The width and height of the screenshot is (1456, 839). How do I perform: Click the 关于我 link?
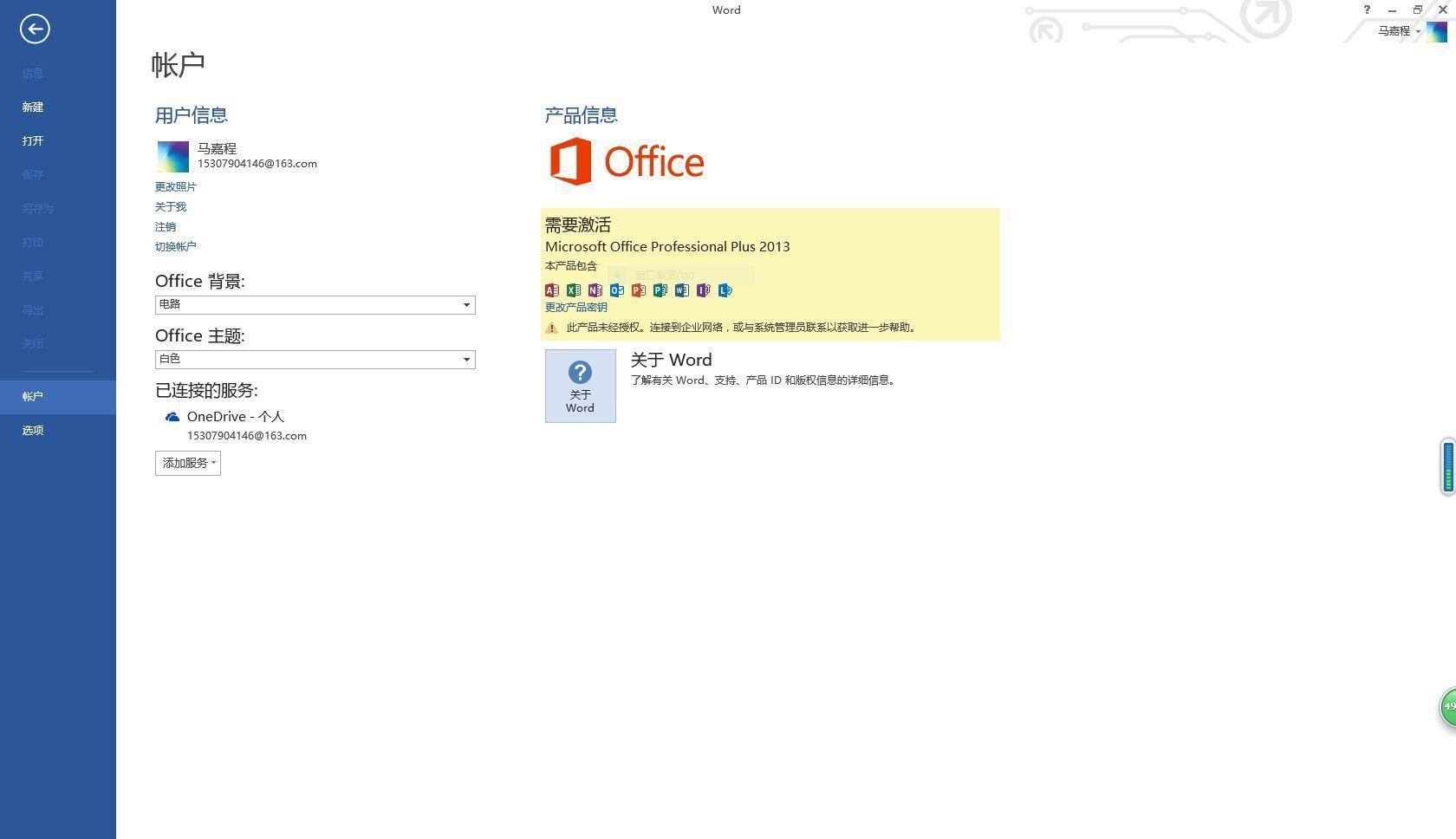pyautogui.click(x=171, y=207)
